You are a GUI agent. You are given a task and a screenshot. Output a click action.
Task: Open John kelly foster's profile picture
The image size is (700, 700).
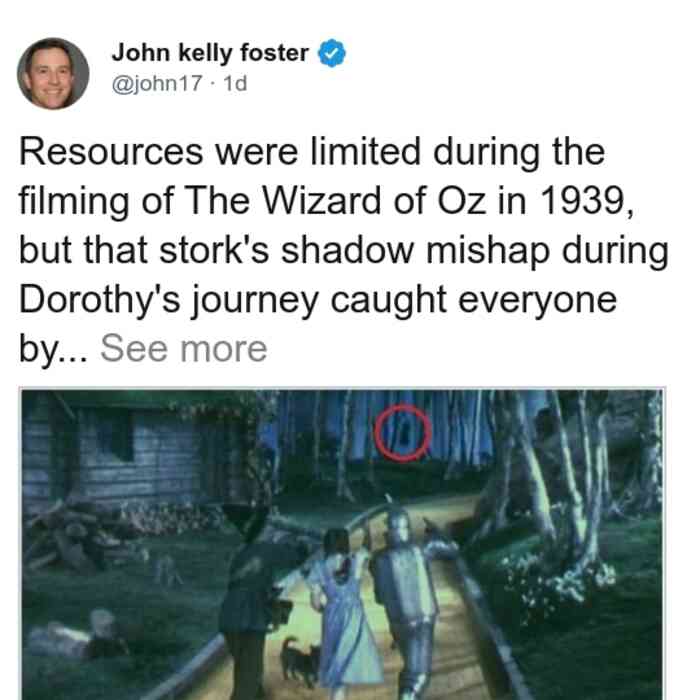53,74
